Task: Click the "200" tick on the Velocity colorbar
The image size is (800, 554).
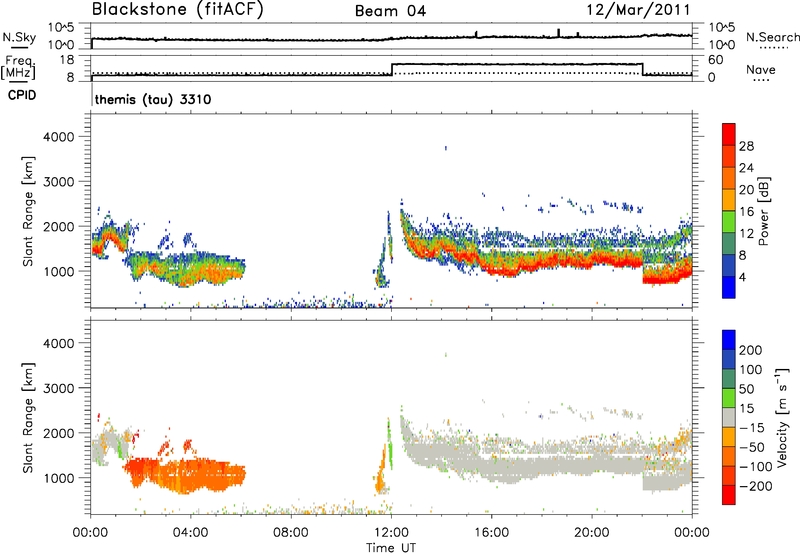Action: point(751,350)
